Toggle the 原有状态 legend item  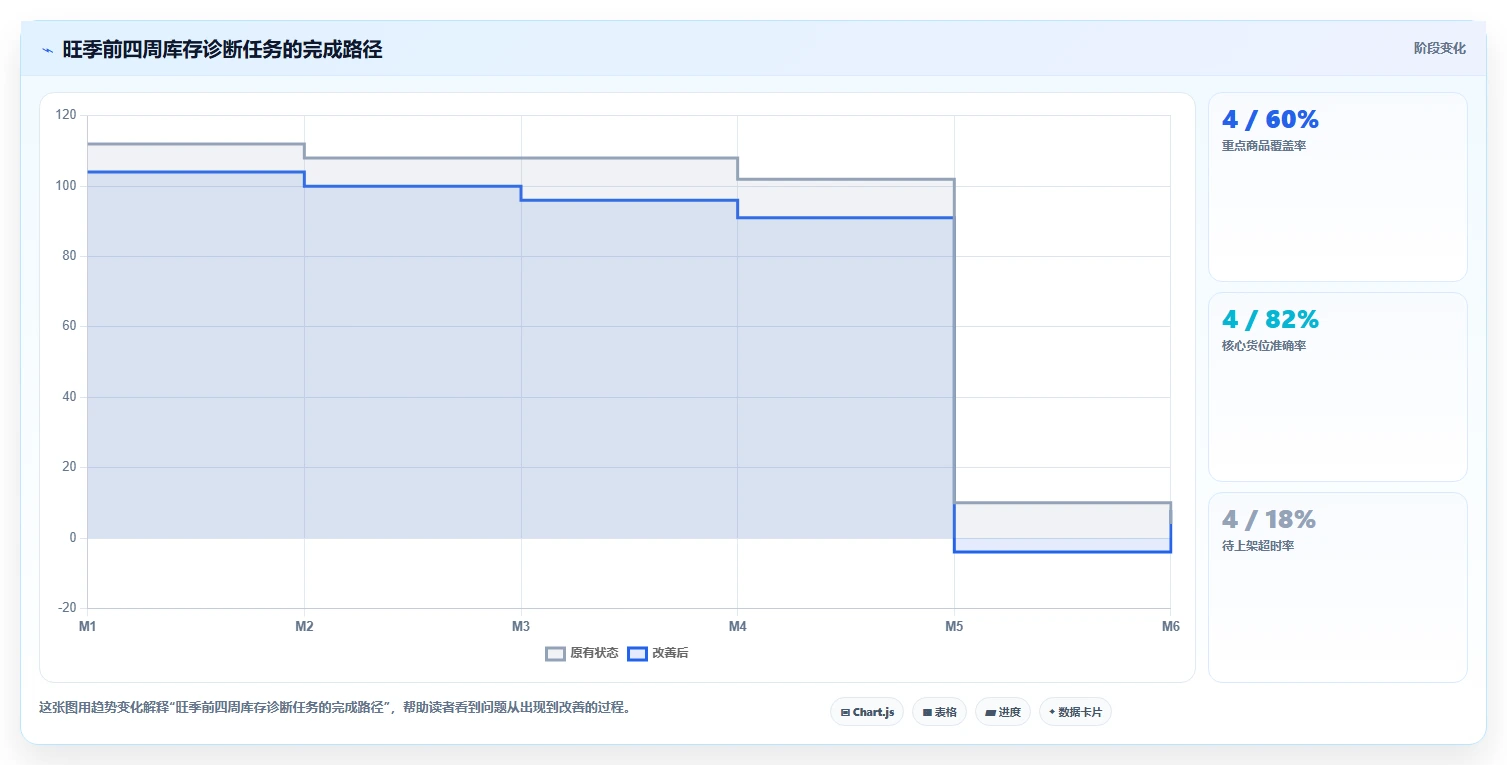(582, 653)
